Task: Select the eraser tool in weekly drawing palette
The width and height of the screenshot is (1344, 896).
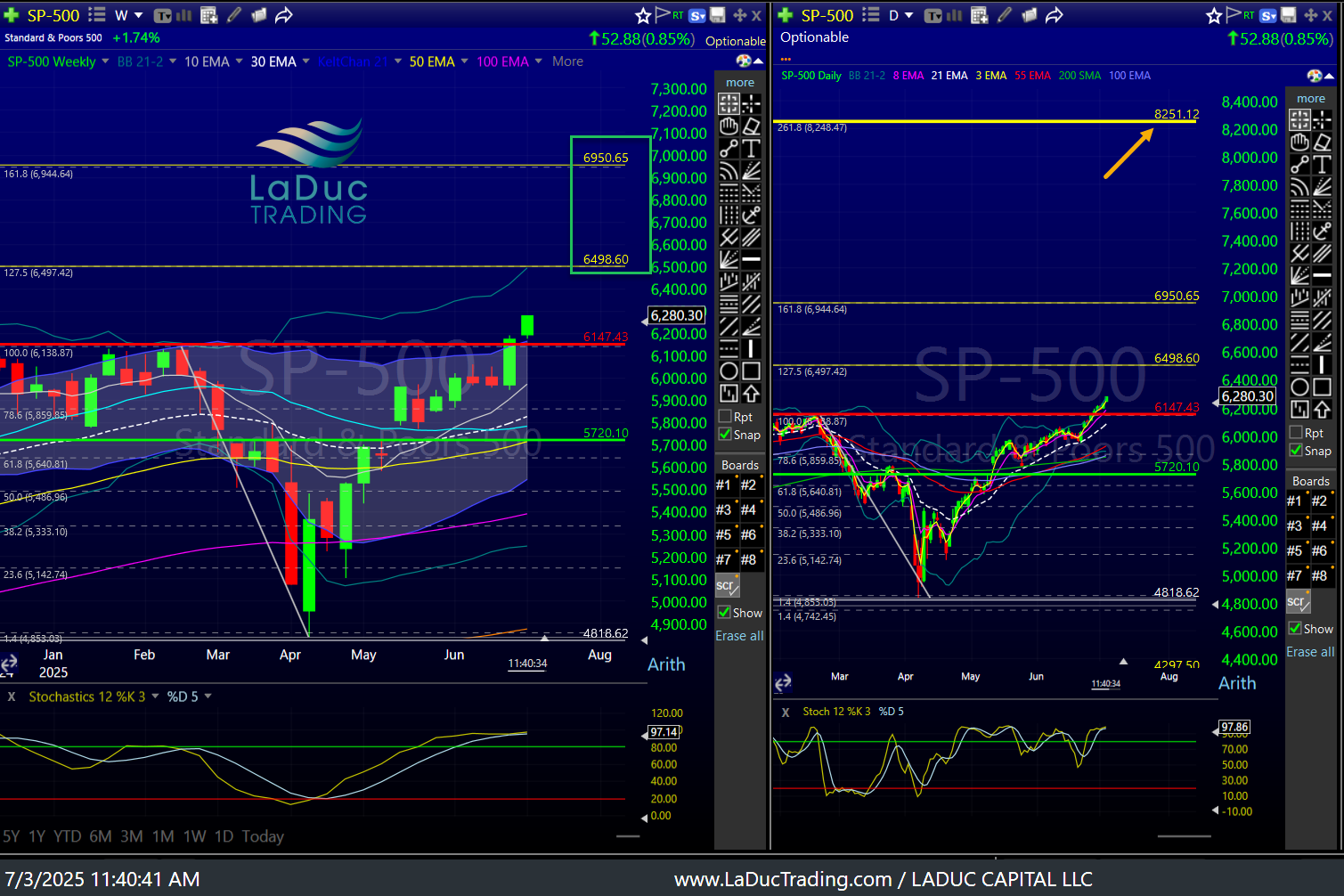Action: [751, 126]
